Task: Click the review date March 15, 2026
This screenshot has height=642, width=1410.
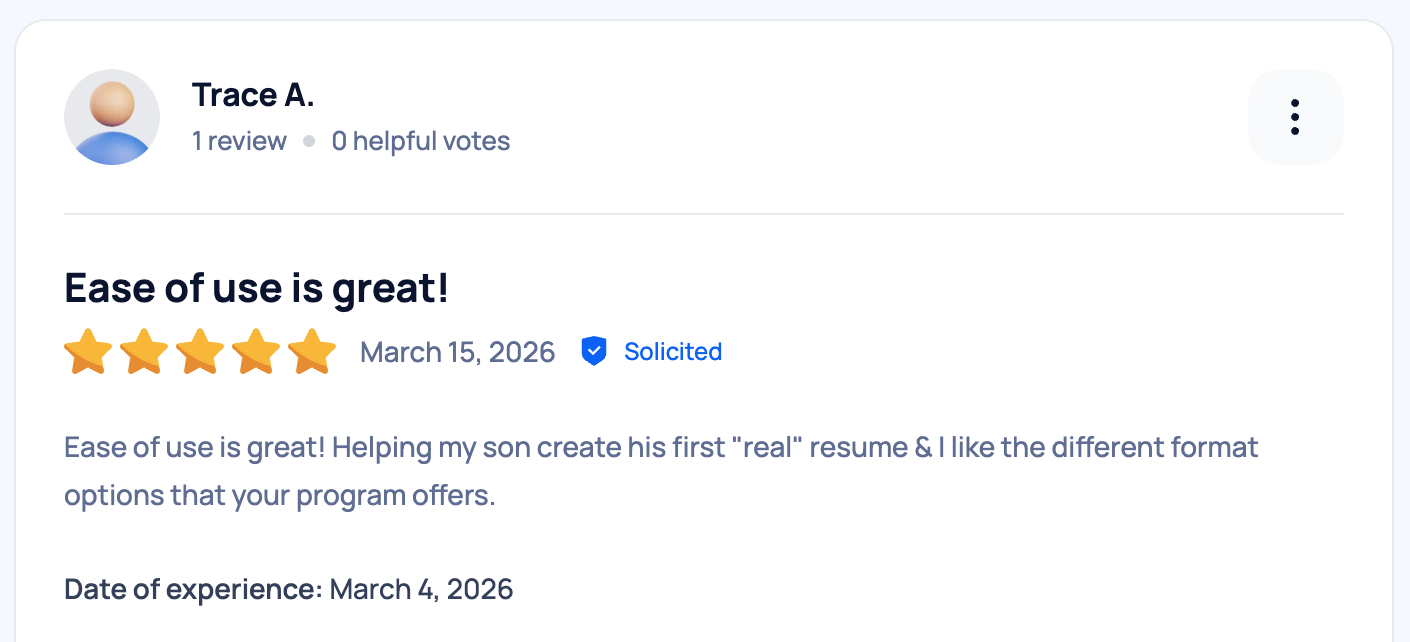Action: tap(457, 351)
